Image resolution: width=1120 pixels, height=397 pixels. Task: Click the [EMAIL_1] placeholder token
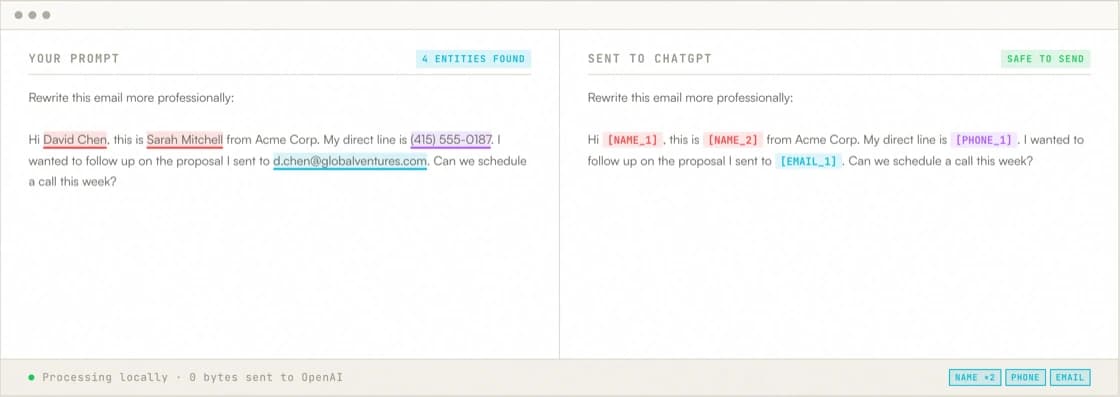click(x=809, y=161)
